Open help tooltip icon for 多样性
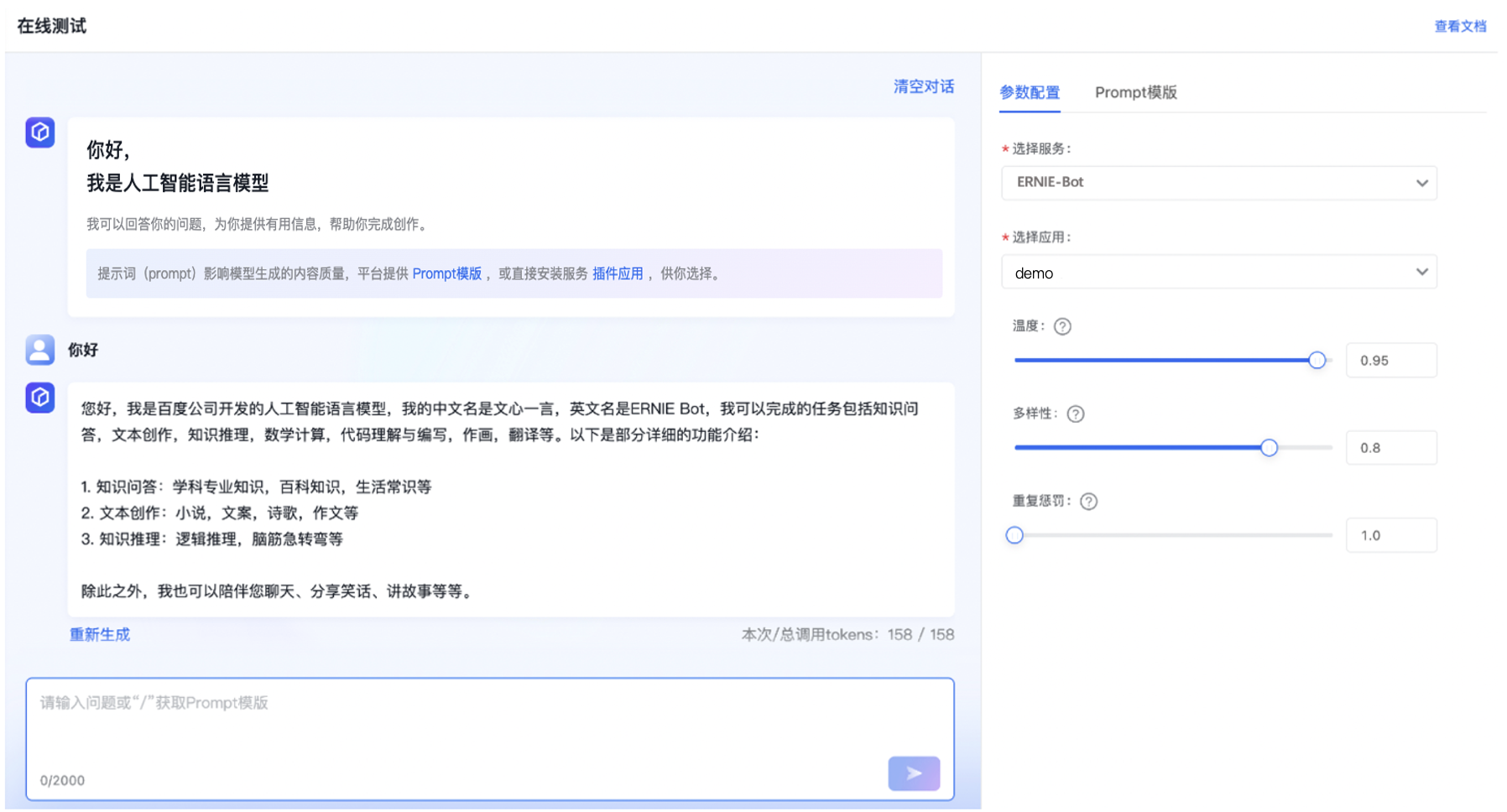Viewport: 1507px width, 812px height. (x=1075, y=414)
